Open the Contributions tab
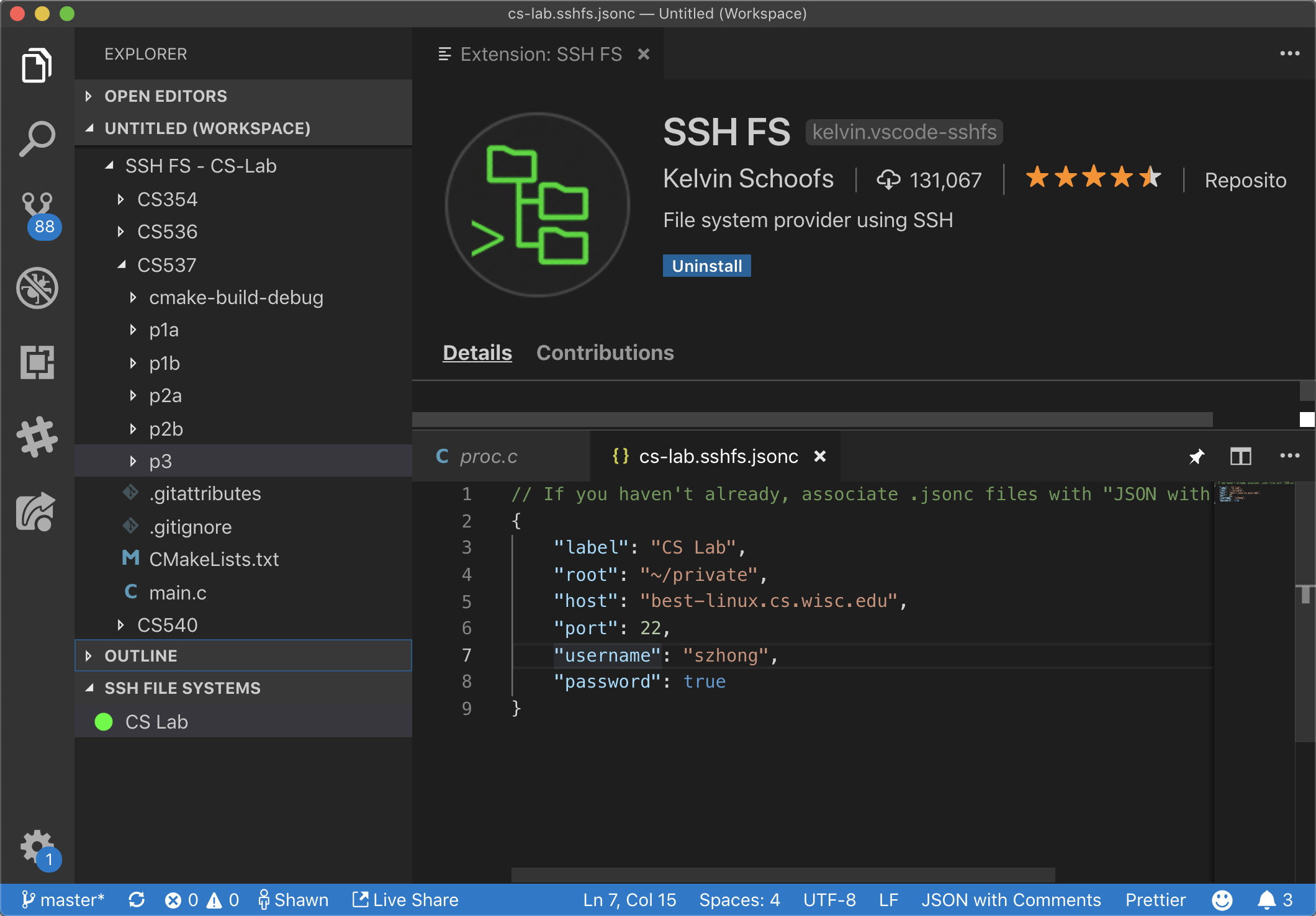The image size is (1316, 916). pos(605,352)
